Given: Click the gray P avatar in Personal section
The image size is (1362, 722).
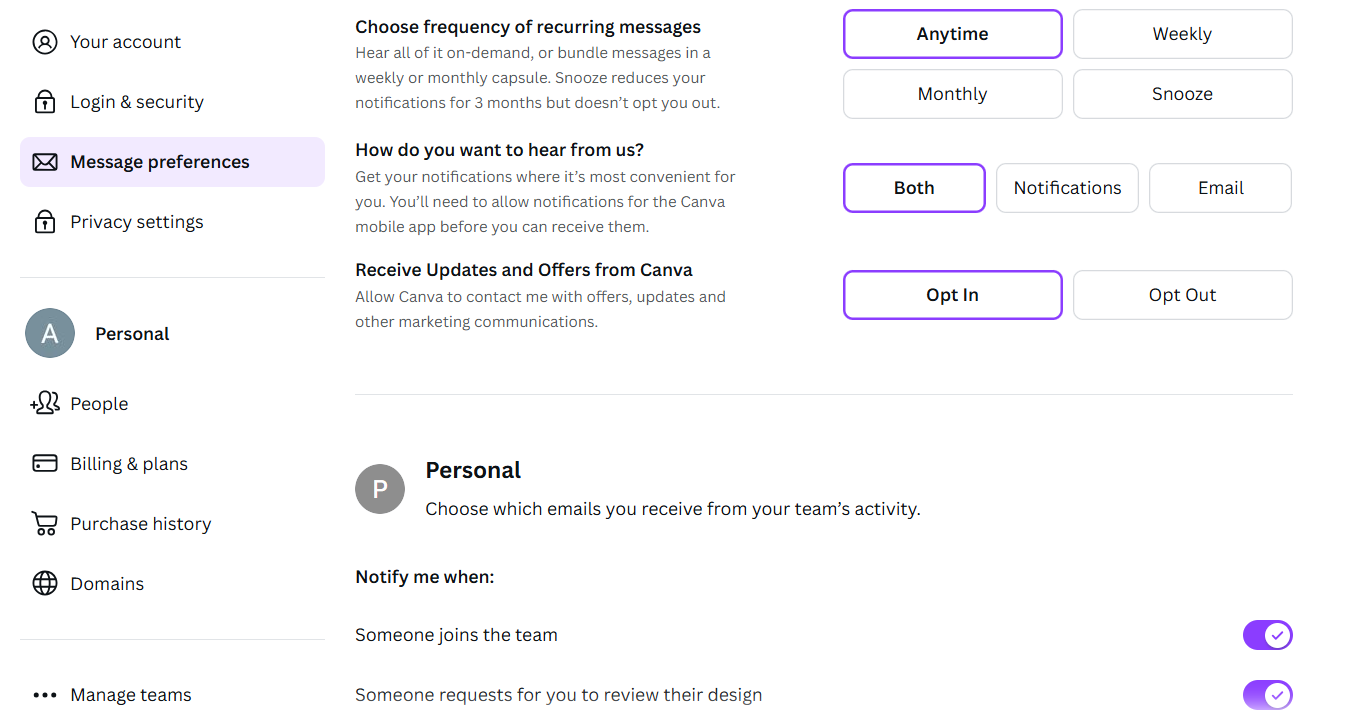Looking at the screenshot, I should [x=380, y=489].
